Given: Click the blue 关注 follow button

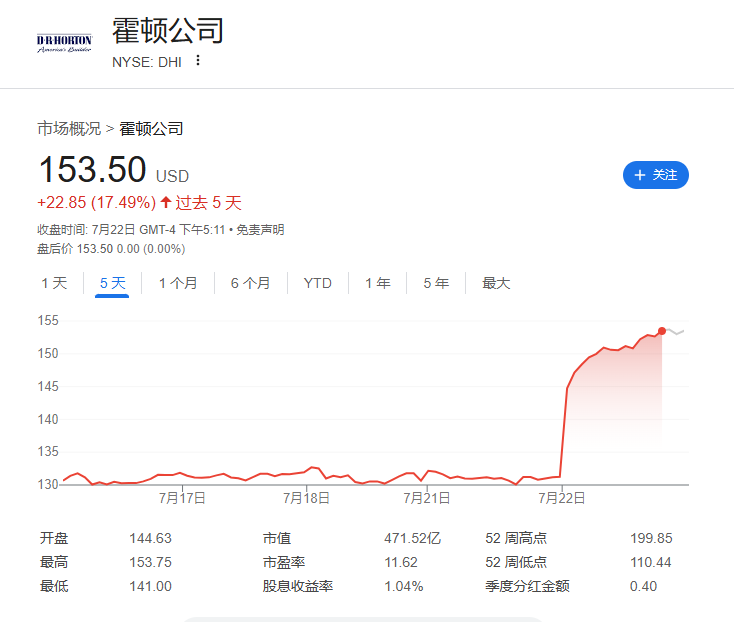Looking at the screenshot, I should pyautogui.click(x=655, y=175).
